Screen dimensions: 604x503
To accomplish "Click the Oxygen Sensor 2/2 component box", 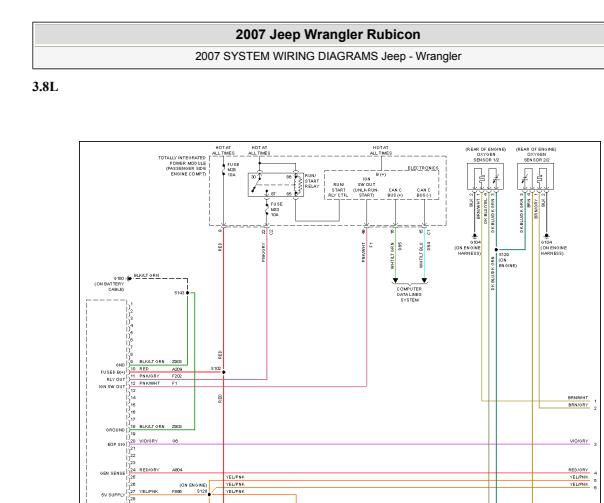I will (x=535, y=176).
